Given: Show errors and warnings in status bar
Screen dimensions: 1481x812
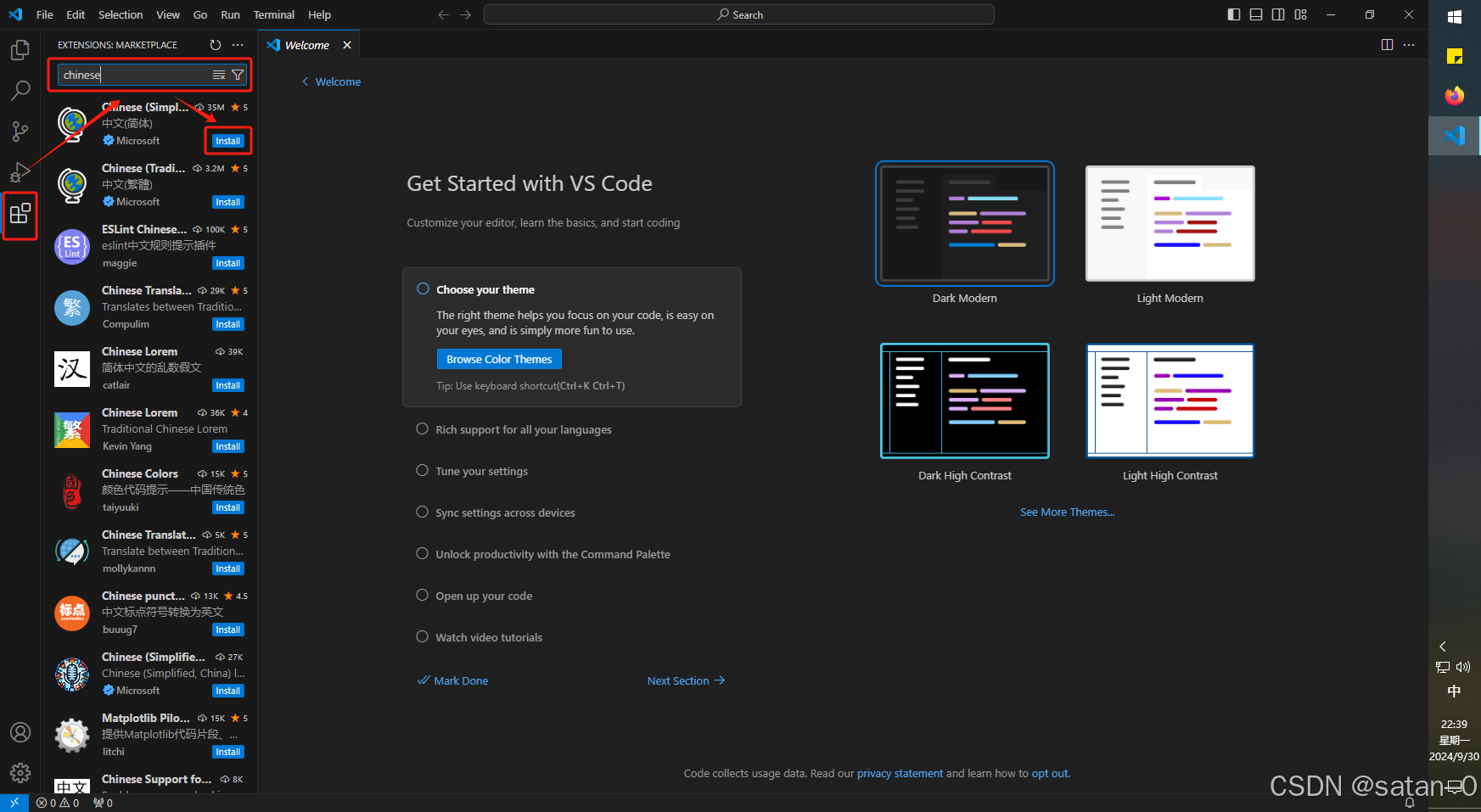Looking at the screenshot, I should pos(58,803).
